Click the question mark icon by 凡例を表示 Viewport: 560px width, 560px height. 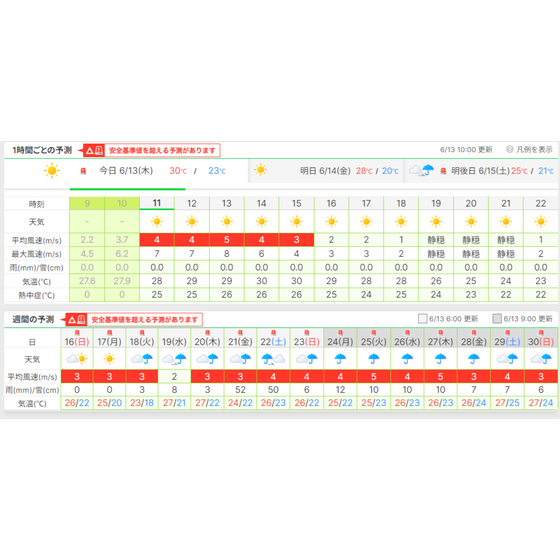[509, 149]
